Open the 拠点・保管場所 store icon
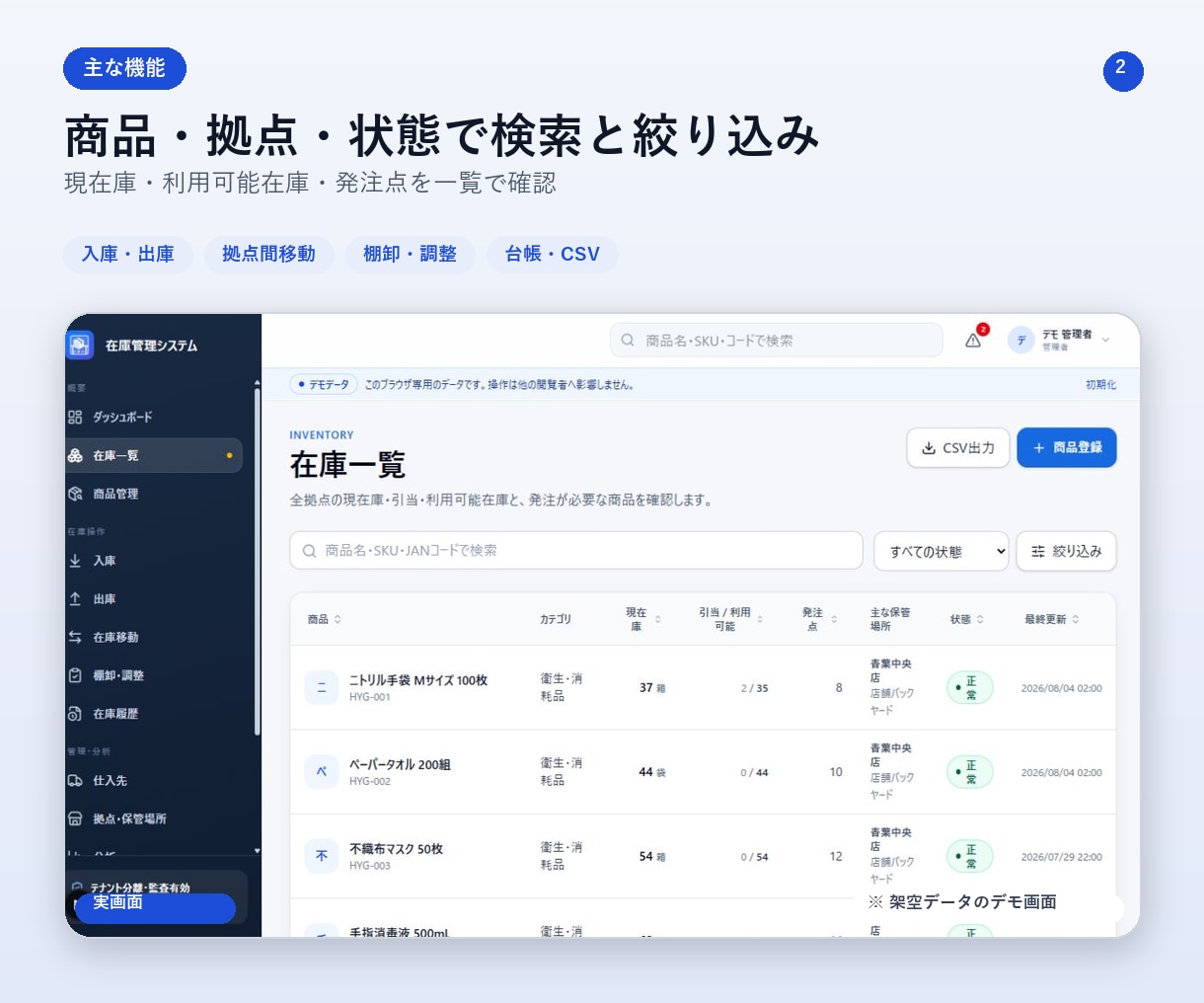The width and height of the screenshot is (1204, 1003). [75, 819]
